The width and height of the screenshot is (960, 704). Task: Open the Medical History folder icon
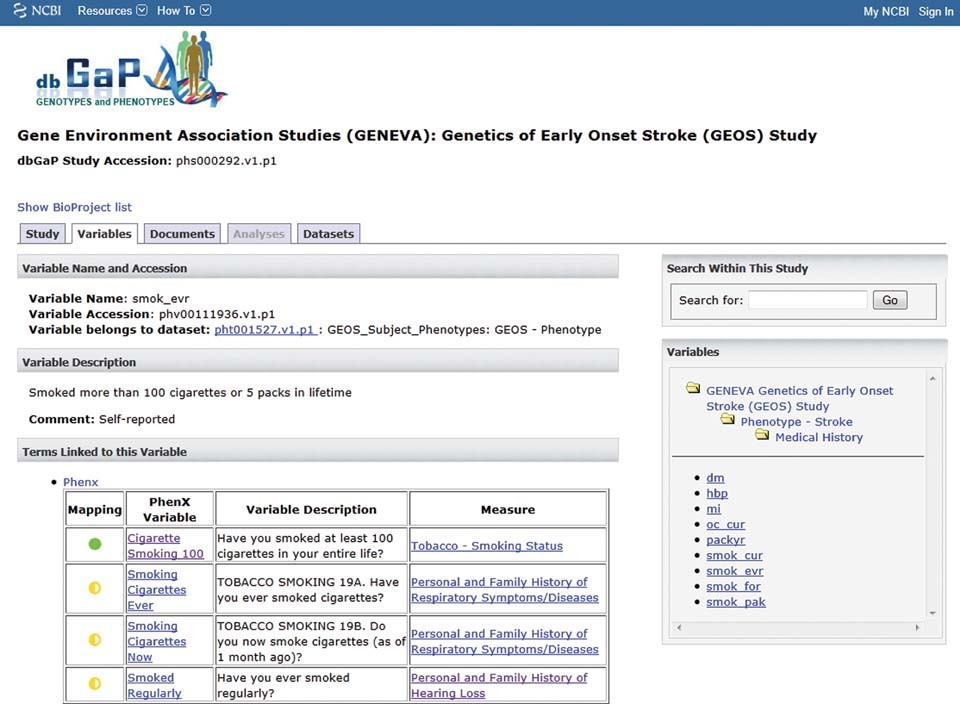click(762, 435)
